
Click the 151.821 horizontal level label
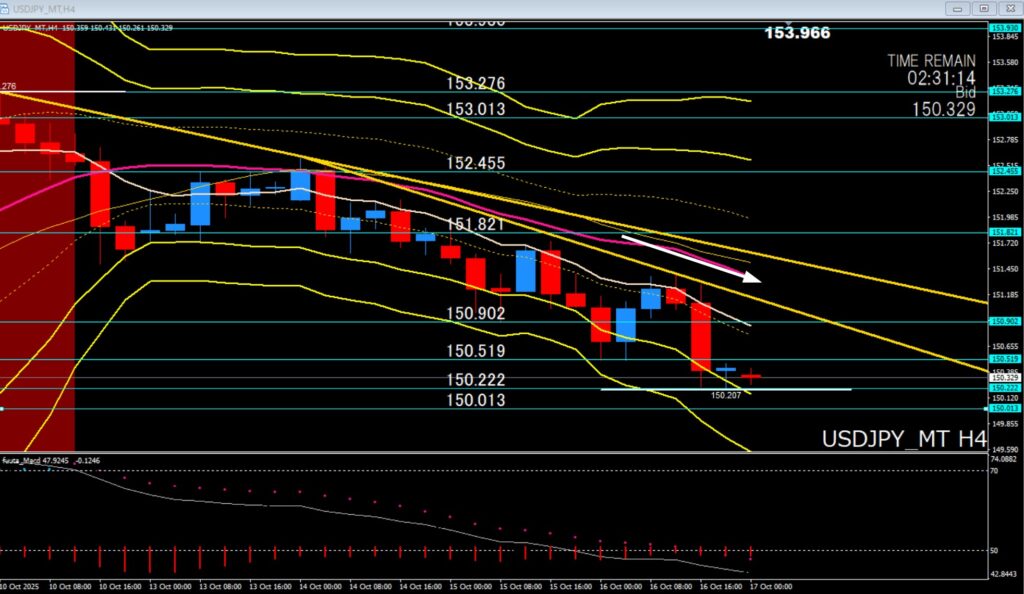476,224
